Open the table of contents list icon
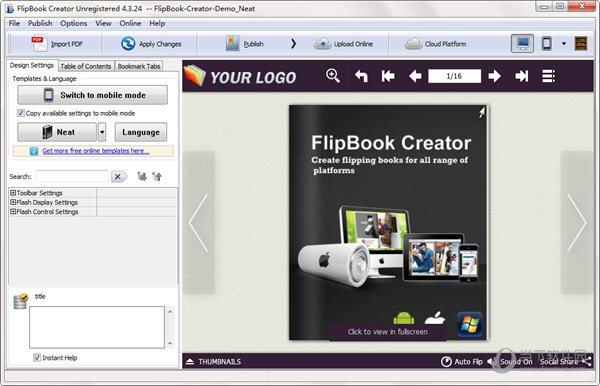 (x=548, y=76)
